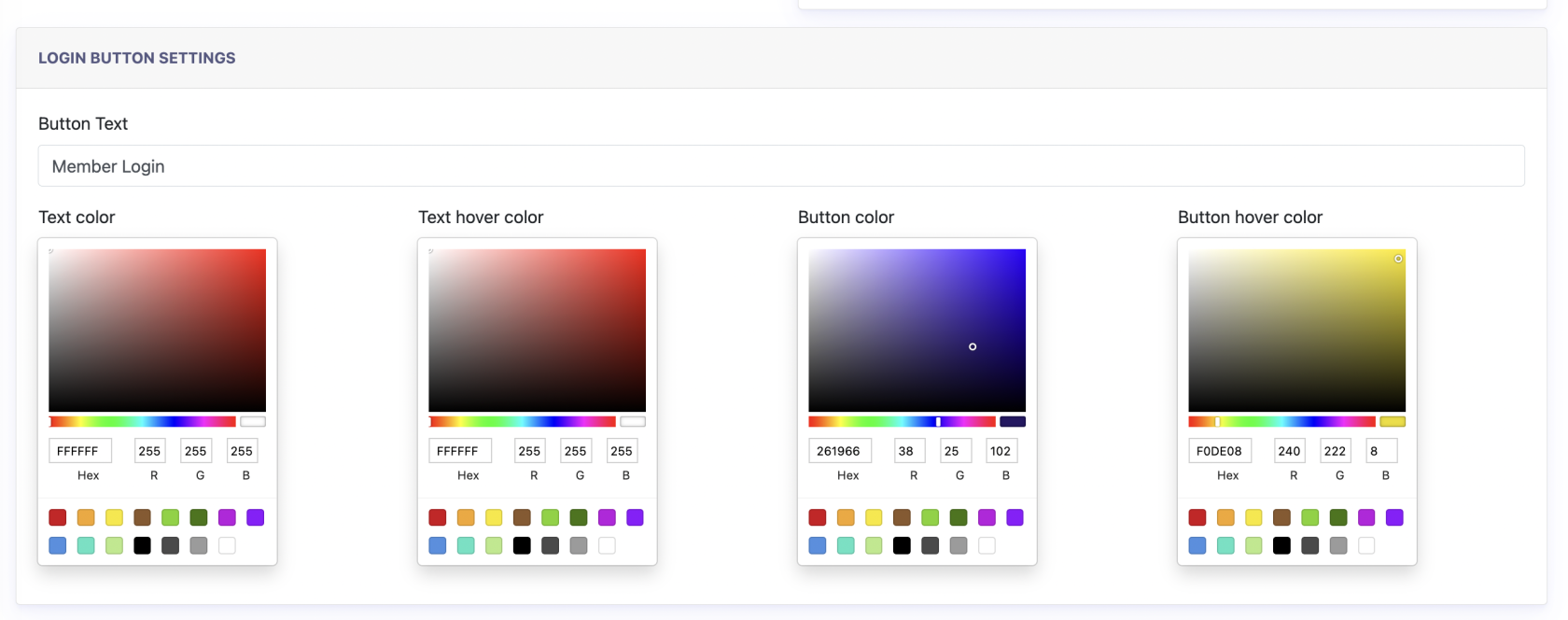Click the Hex field in Text hover color picker
Image resolution: width=1568 pixels, height=620 pixels.
pos(460,451)
